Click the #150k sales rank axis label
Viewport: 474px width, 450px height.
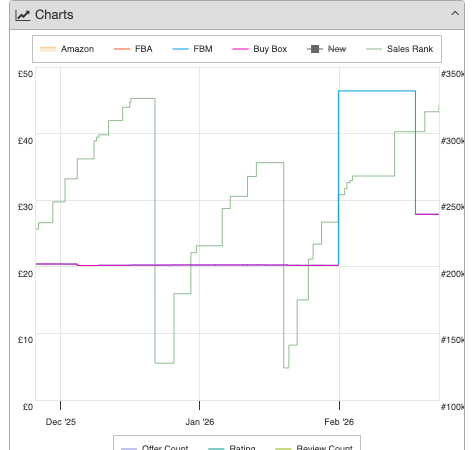pyautogui.click(x=452, y=340)
